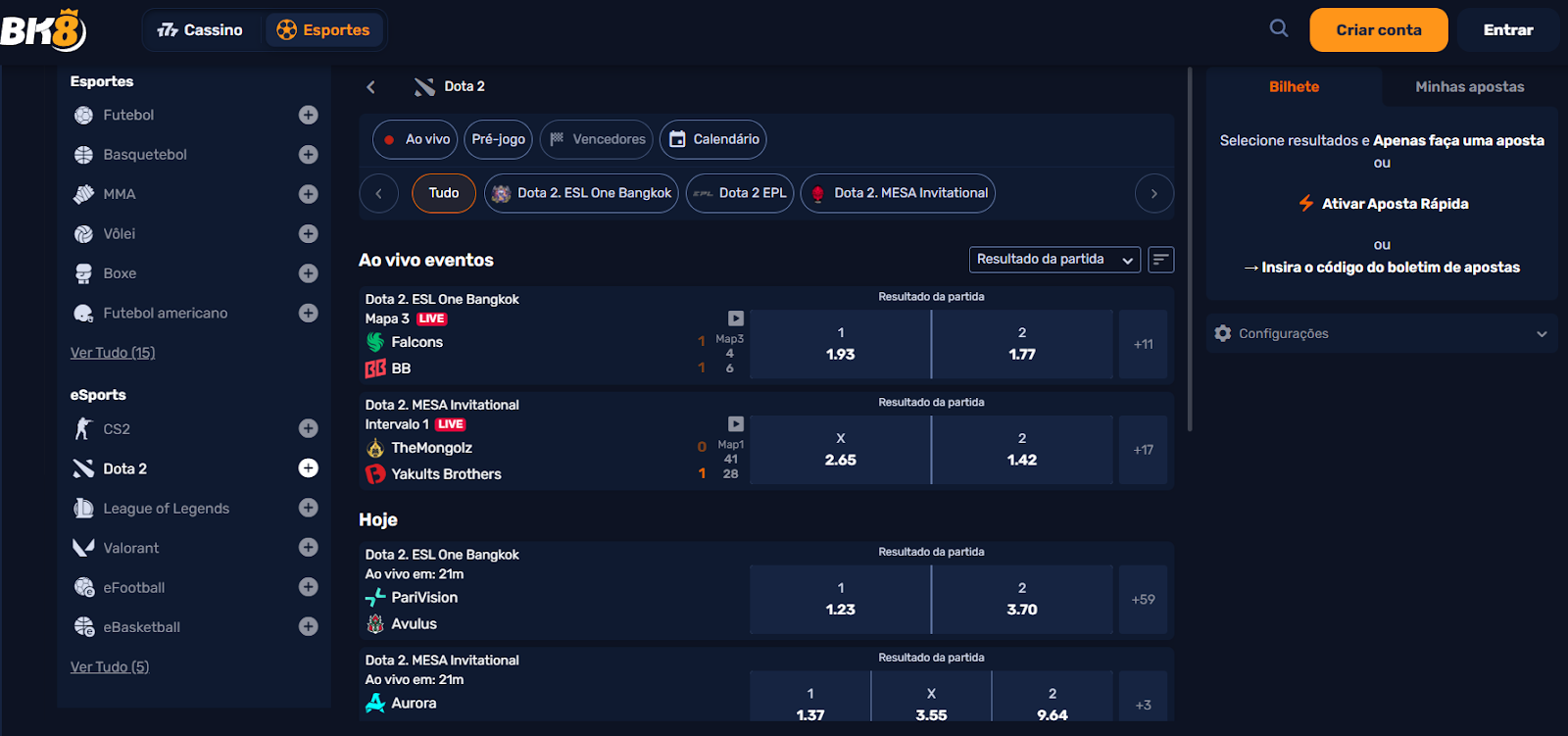Click the Entrar button
1568x736 pixels.
[x=1508, y=30]
